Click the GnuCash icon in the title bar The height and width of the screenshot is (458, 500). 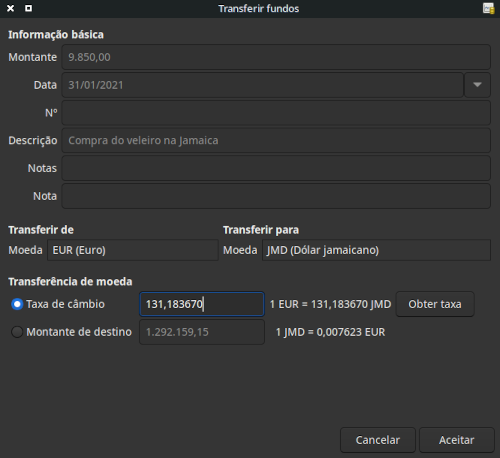(x=488, y=8)
